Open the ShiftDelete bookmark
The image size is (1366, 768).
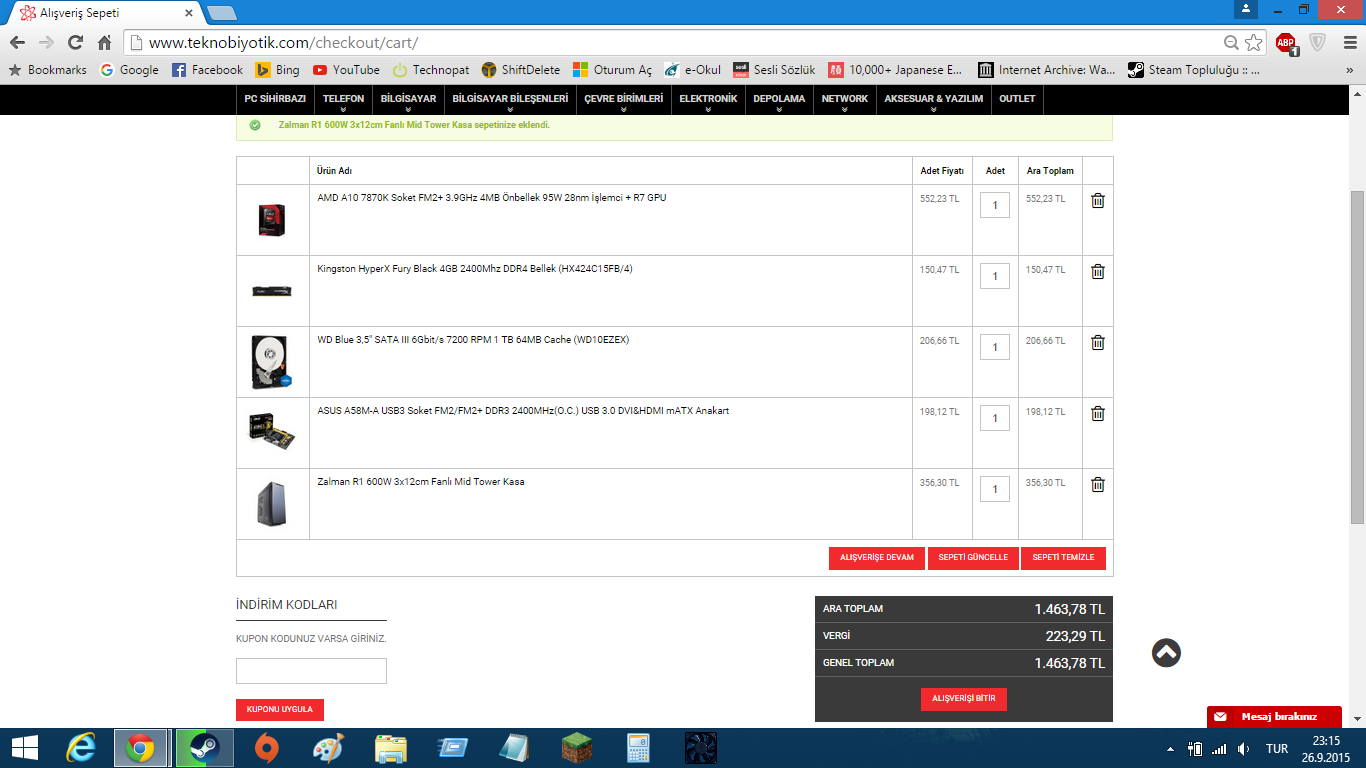click(520, 70)
